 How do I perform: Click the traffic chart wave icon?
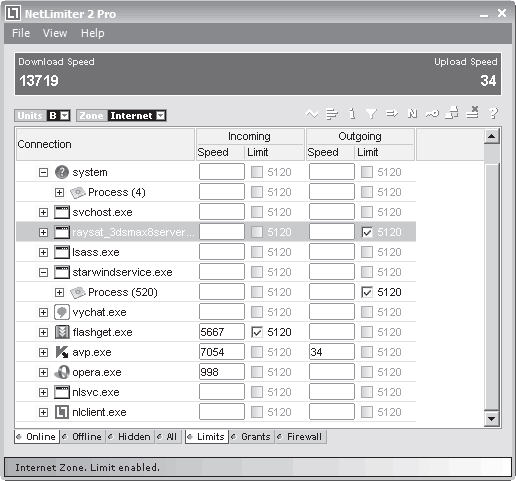point(312,114)
